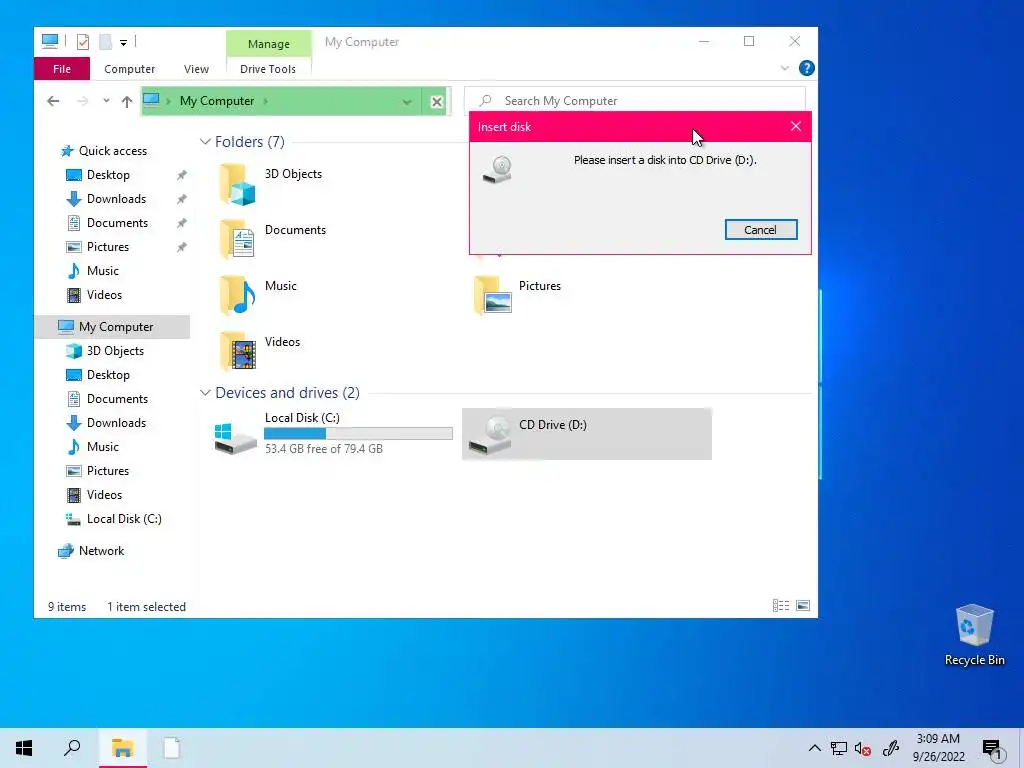Select the Local Disk (C:) drive icon
This screenshot has width=1024, height=768.
coord(235,438)
